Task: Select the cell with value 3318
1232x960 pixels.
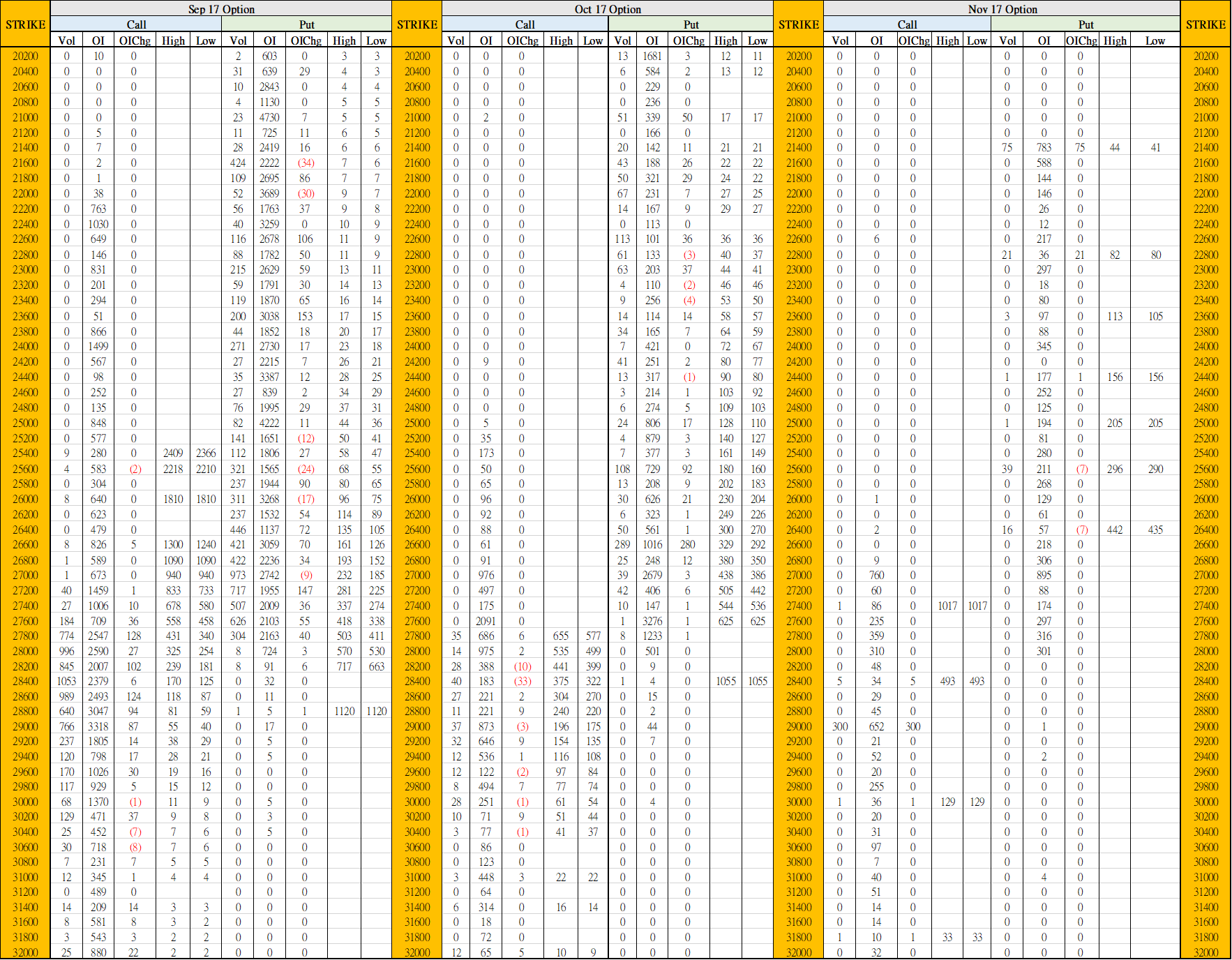Action: tap(98, 726)
